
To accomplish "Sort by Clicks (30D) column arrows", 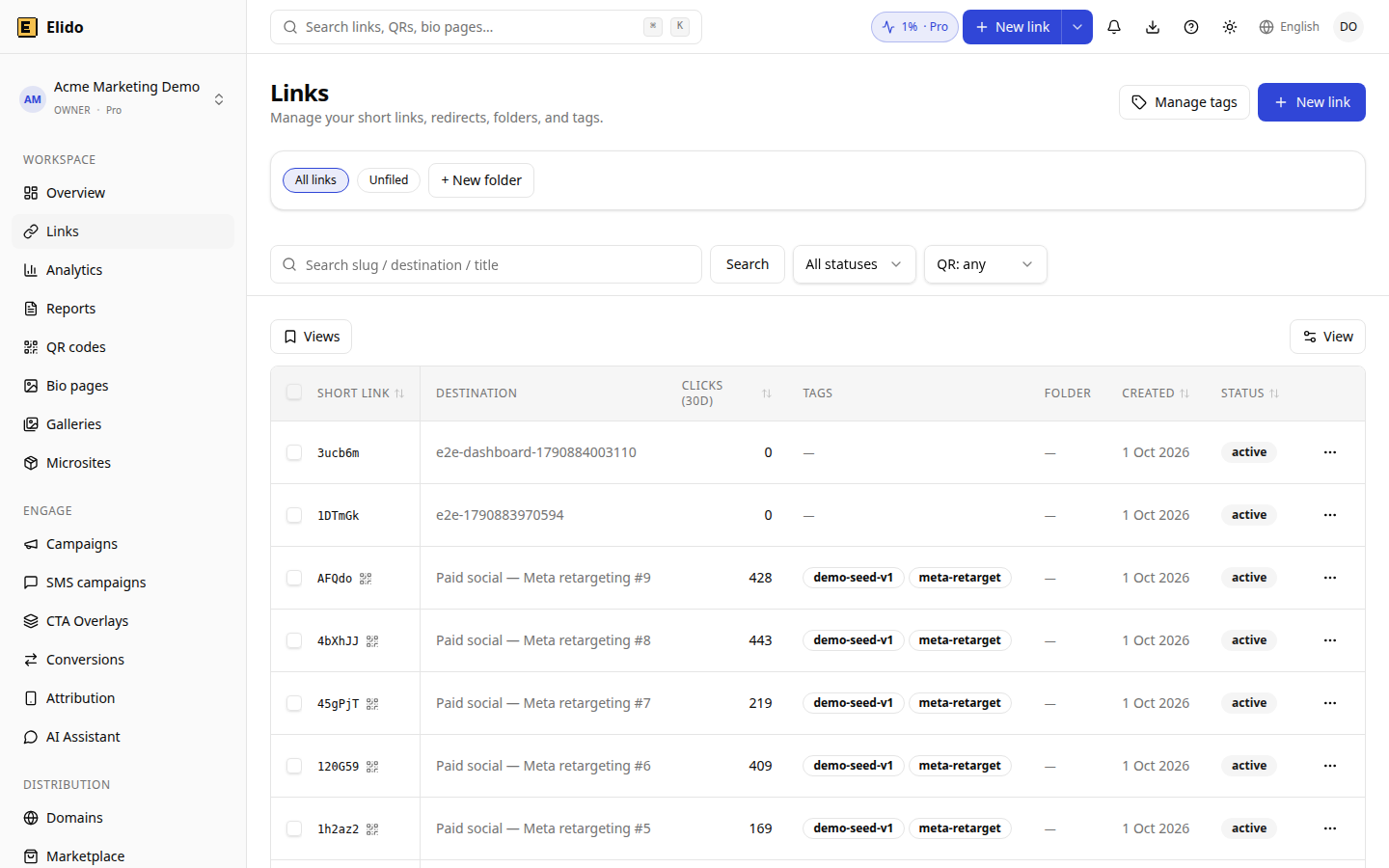I will pyautogui.click(x=767, y=393).
